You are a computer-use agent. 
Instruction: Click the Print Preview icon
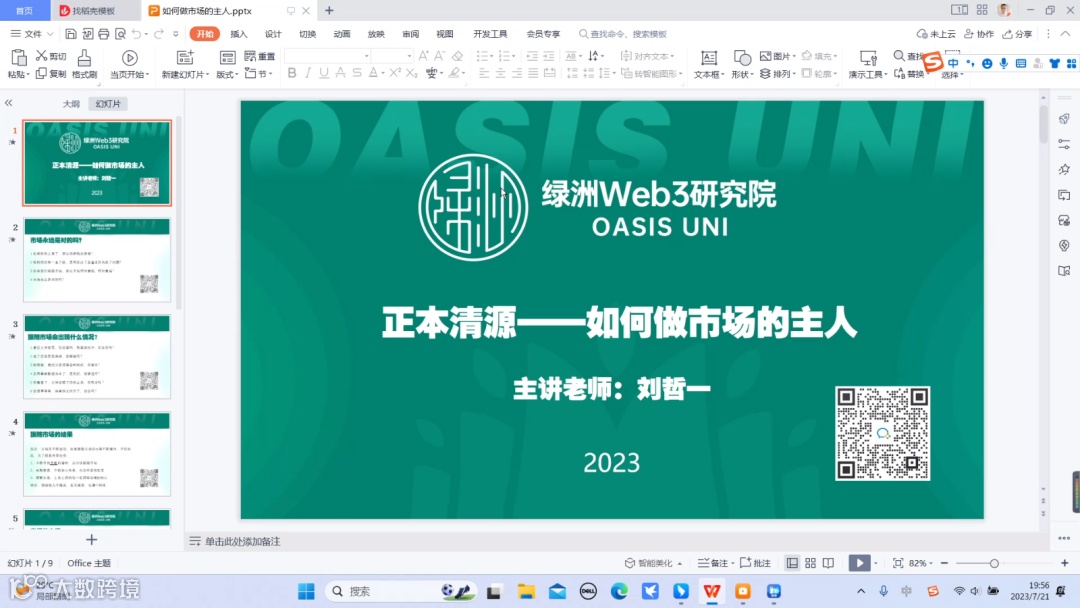pyautogui.click(x=121, y=34)
